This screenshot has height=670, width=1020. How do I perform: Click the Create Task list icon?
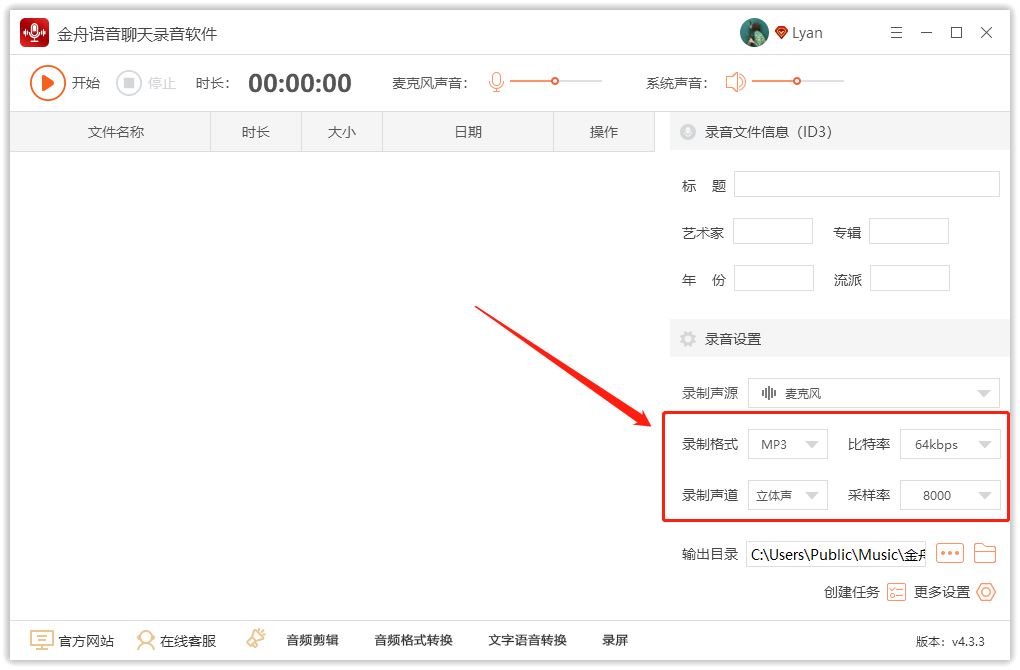click(x=896, y=592)
